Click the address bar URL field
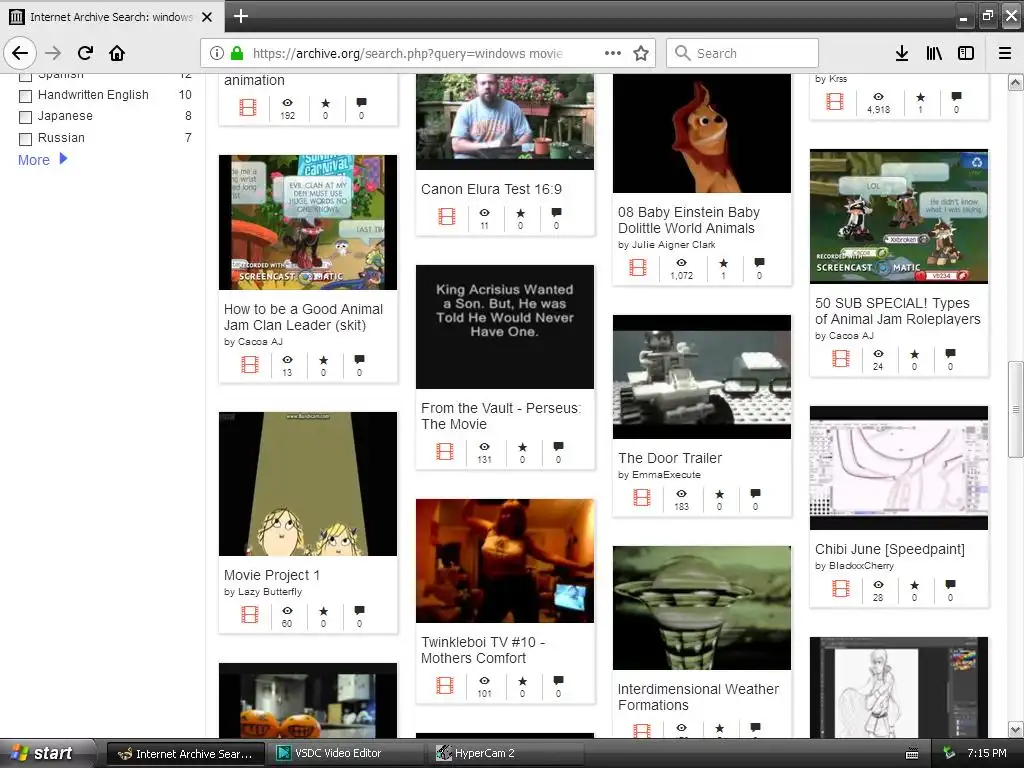 408,53
